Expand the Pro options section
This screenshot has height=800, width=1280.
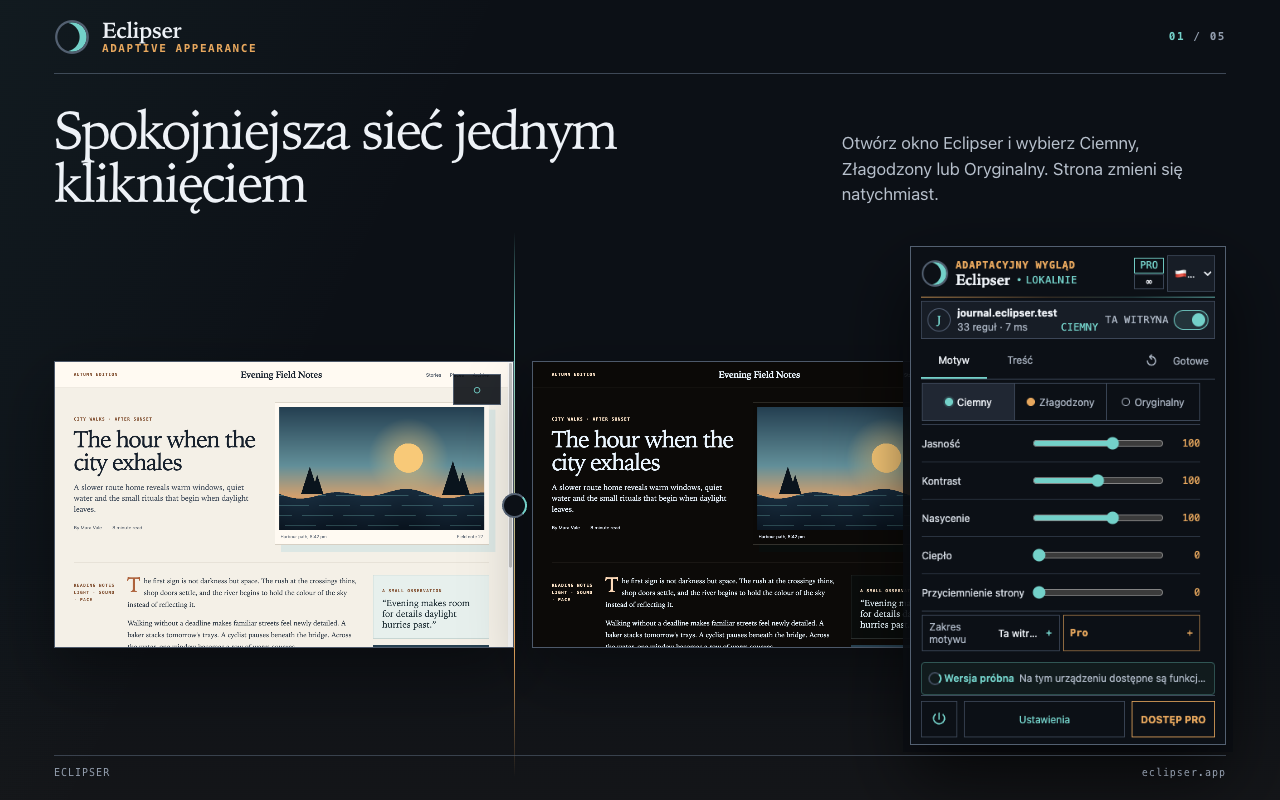pos(1131,633)
